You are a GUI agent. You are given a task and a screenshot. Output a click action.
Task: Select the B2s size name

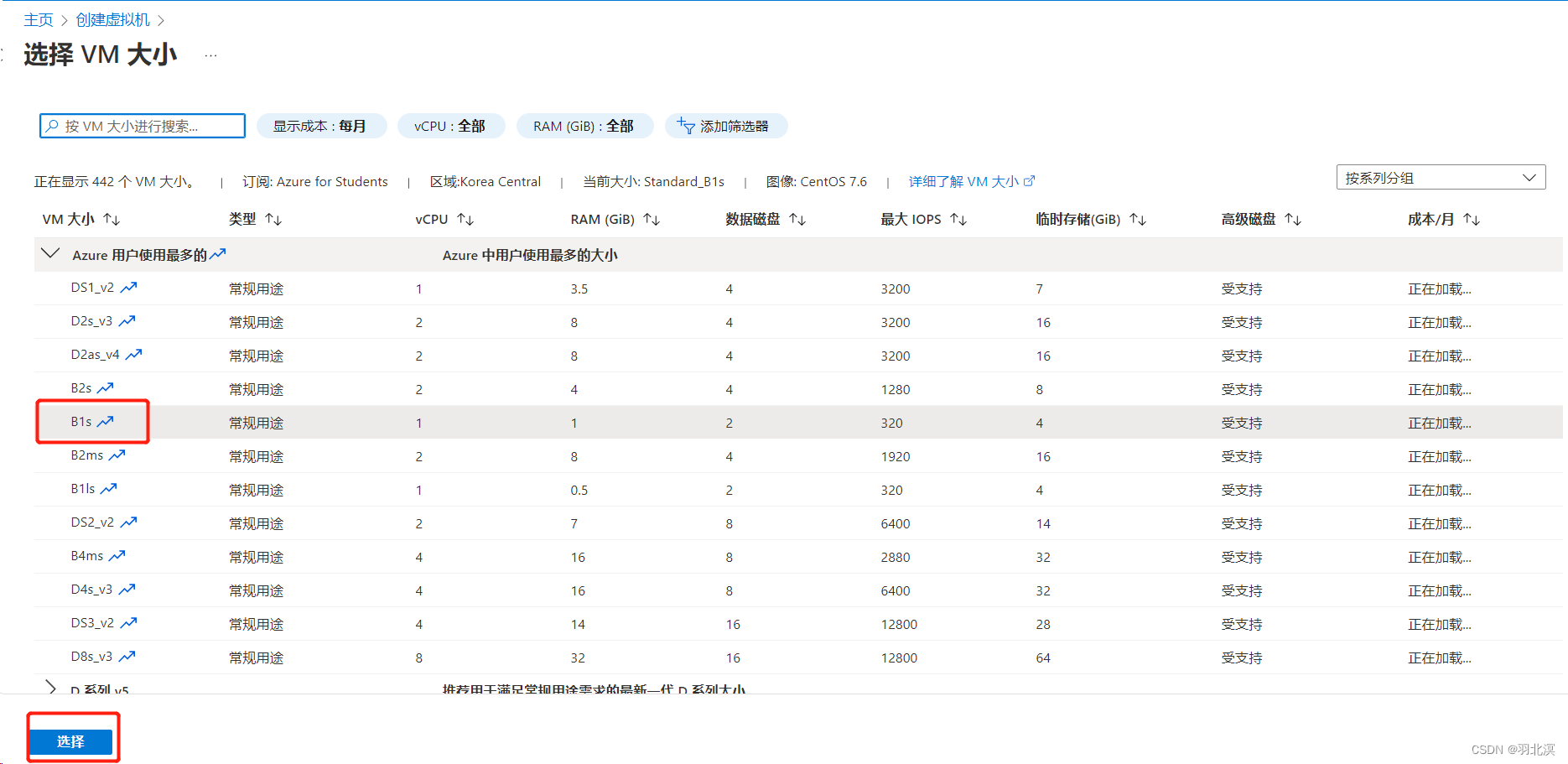click(x=81, y=388)
